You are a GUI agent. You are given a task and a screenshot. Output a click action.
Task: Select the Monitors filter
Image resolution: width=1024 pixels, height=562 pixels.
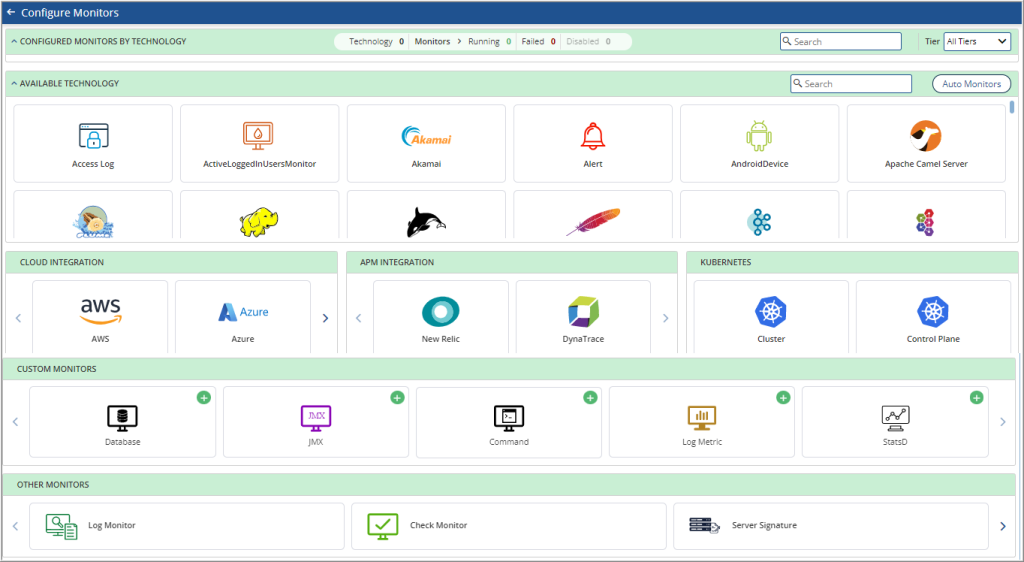pos(432,41)
